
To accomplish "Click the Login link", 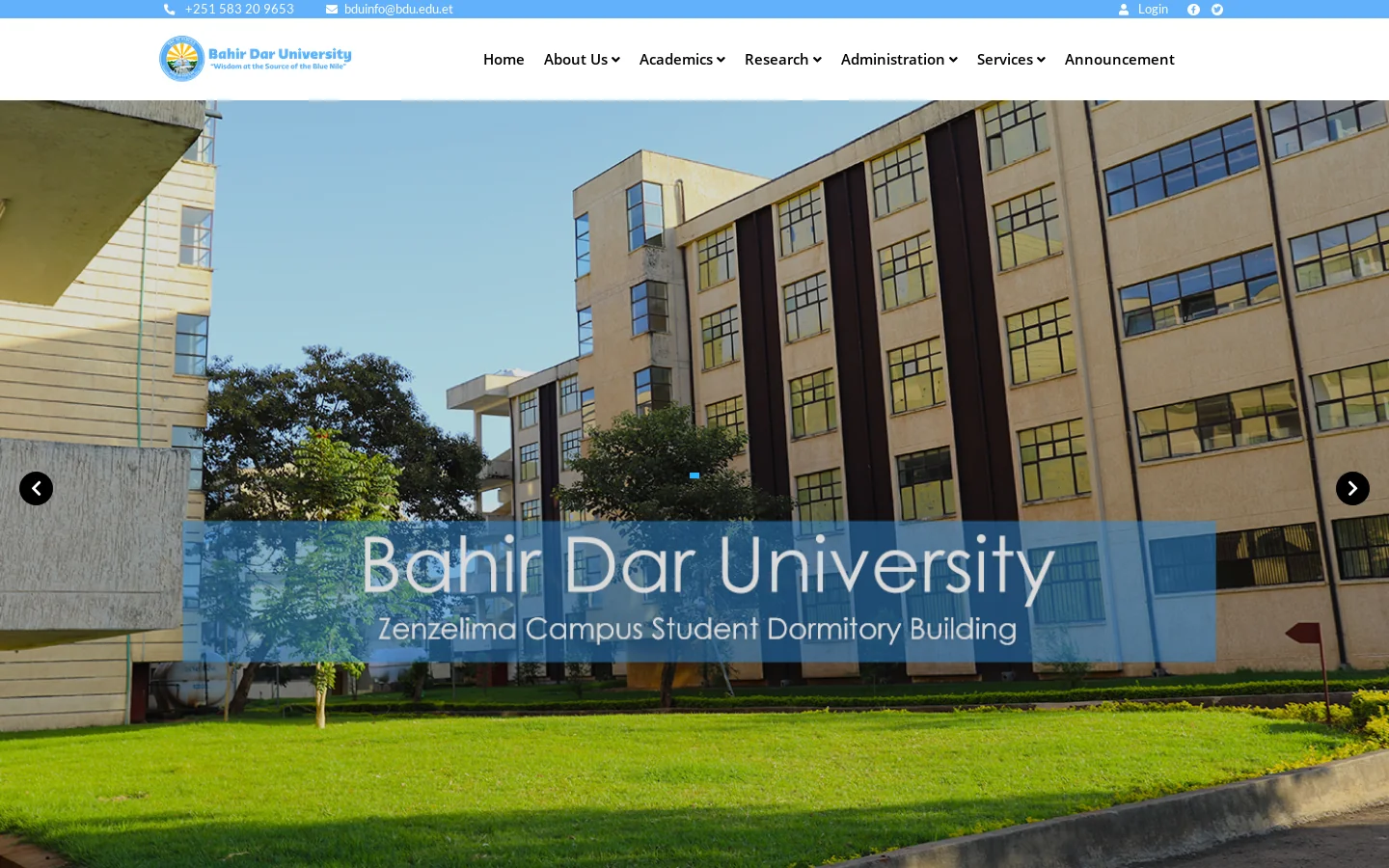I will [1153, 10].
